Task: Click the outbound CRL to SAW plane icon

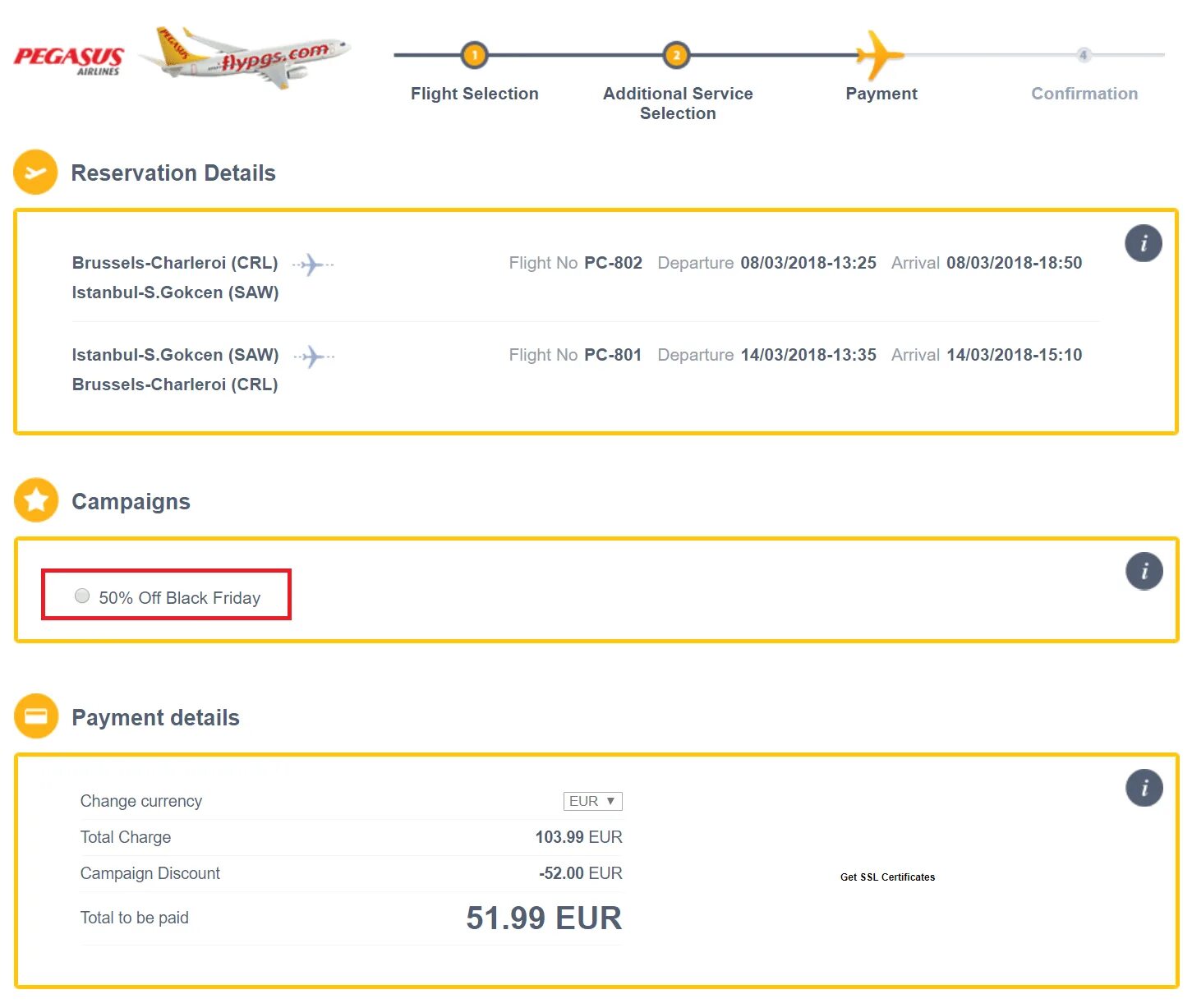Action: pyautogui.click(x=312, y=265)
